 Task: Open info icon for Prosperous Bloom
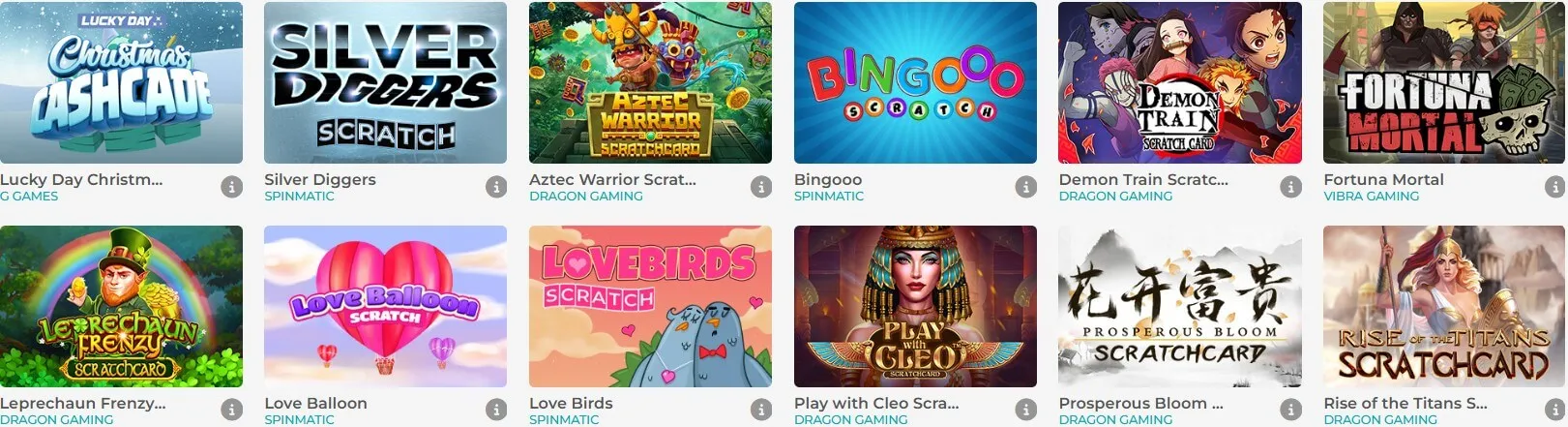coord(1290,411)
